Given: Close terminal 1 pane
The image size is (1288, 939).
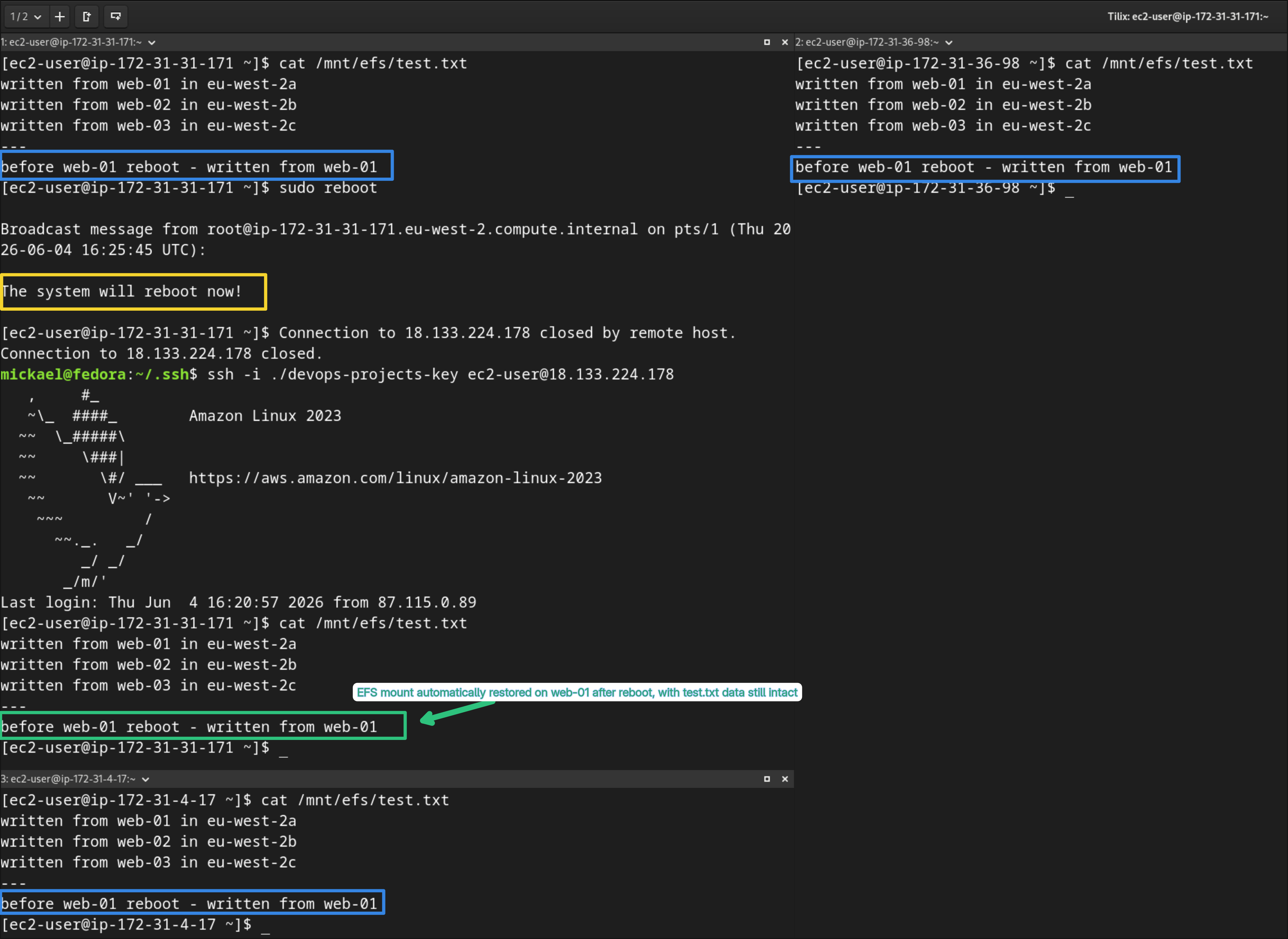Looking at the screenshot, I should [x=785, y=42].
